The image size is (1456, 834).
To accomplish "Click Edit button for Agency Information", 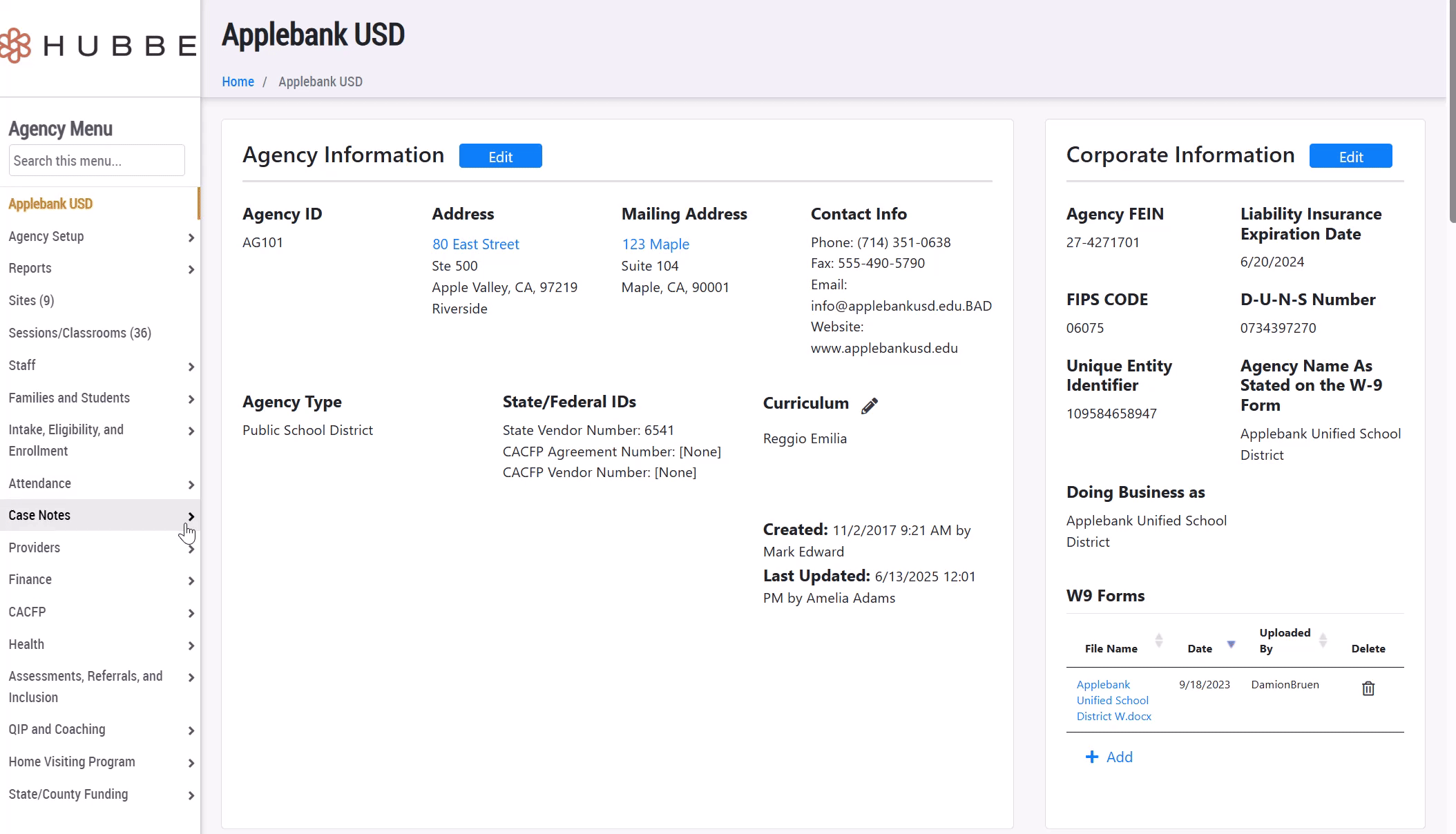I will point(500,156).
